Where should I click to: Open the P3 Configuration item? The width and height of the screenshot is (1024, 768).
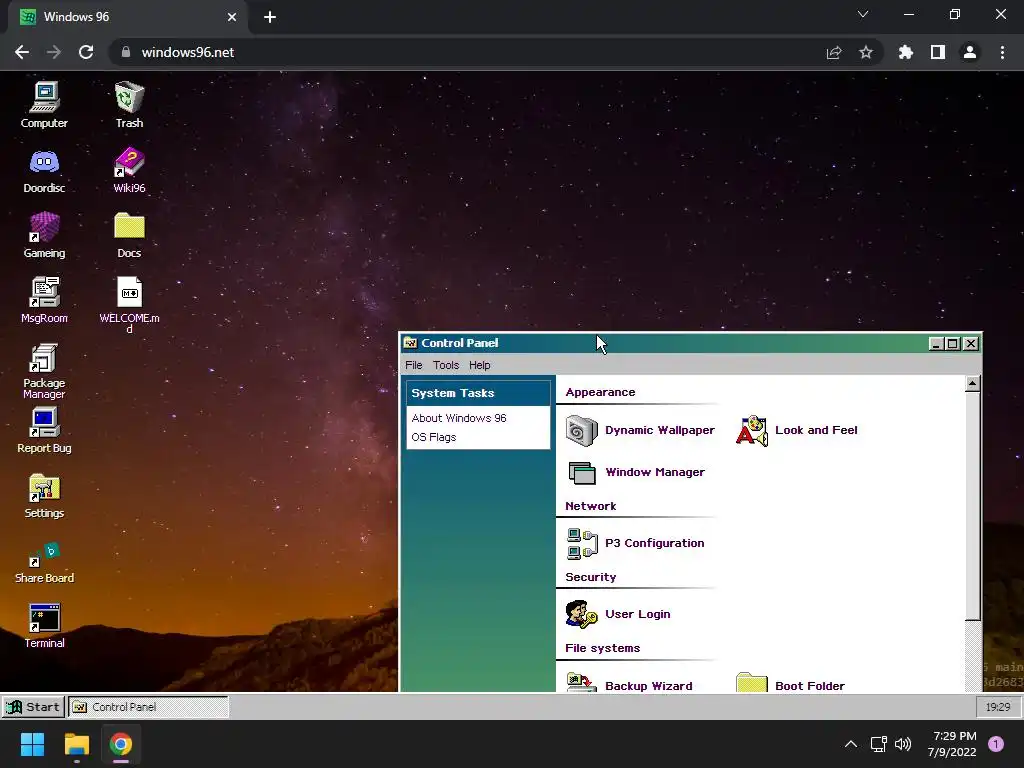click(x=635, y=543)
